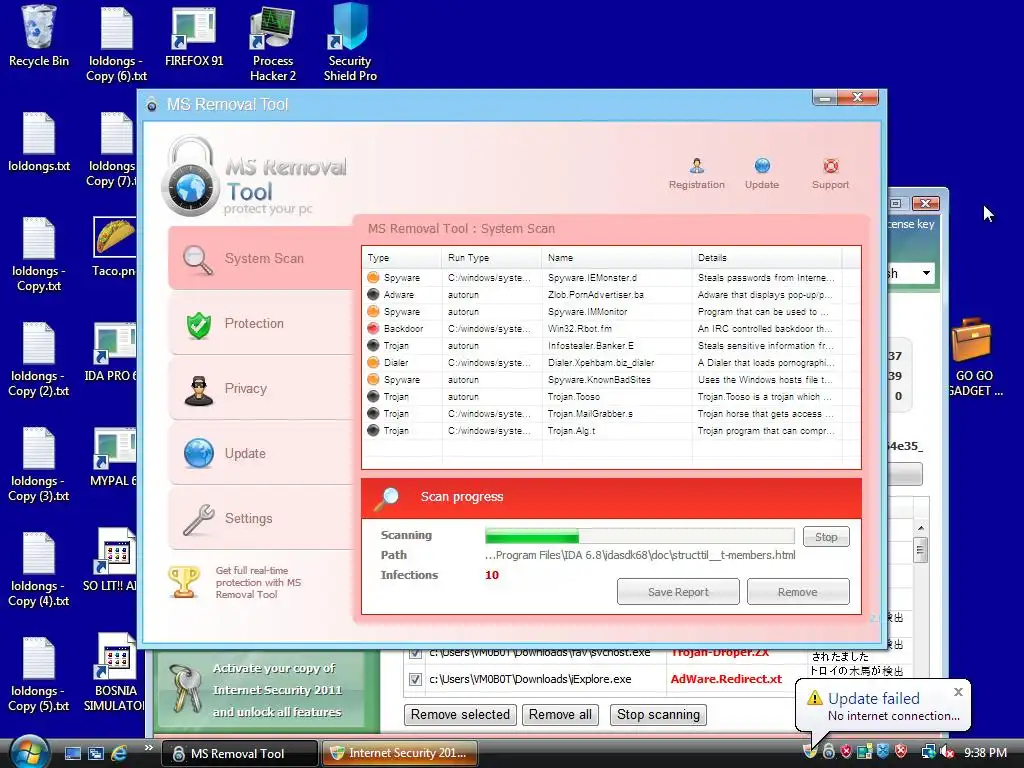1024x768 pixels.
Task: Open the Windows Start orb
Action: click(29, 752)
